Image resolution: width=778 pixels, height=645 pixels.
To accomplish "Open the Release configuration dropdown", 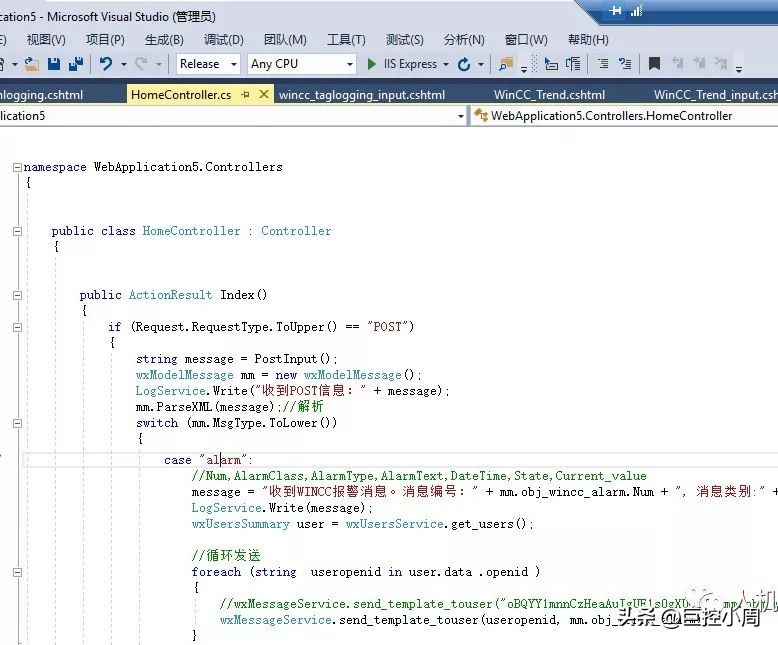I will point(208,64).
